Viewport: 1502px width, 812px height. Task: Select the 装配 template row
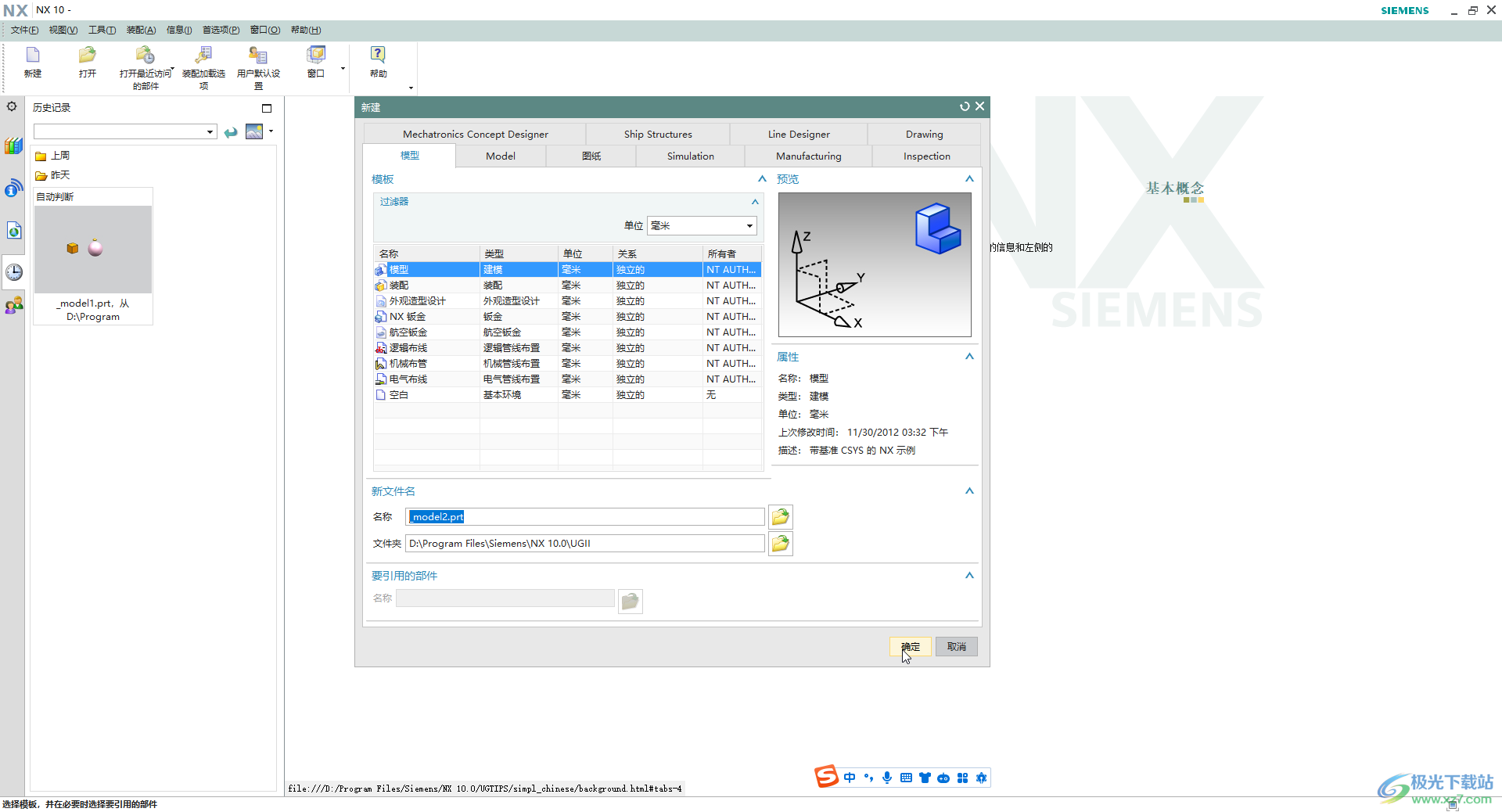click(x=568, y=286)
